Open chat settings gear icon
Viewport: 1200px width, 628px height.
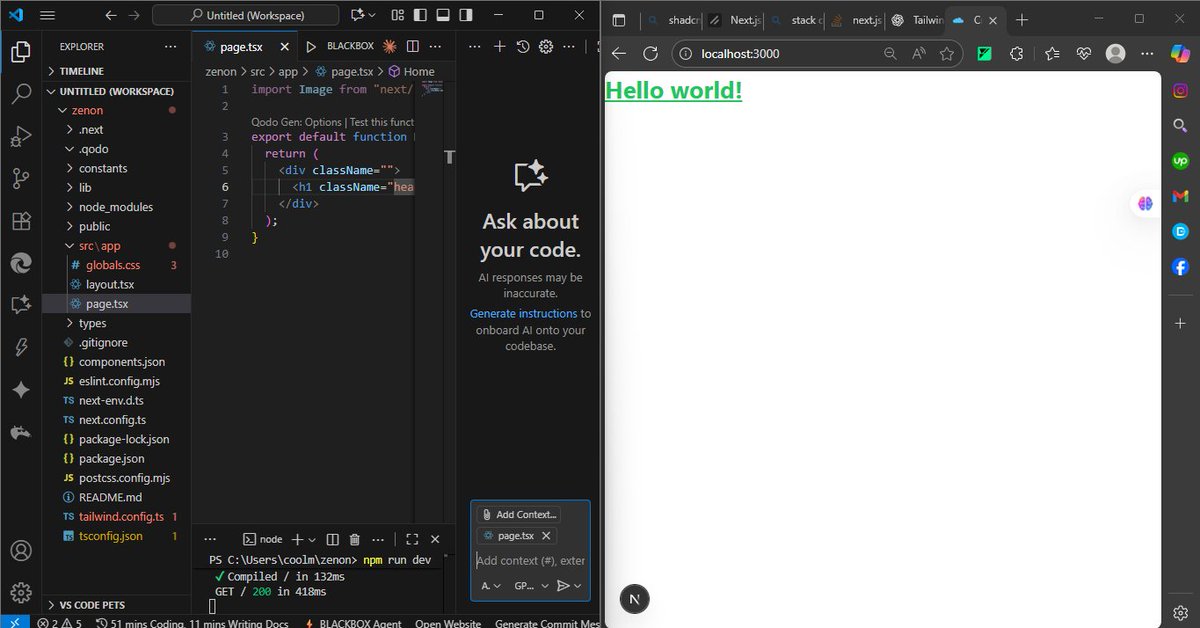(546, 46)
